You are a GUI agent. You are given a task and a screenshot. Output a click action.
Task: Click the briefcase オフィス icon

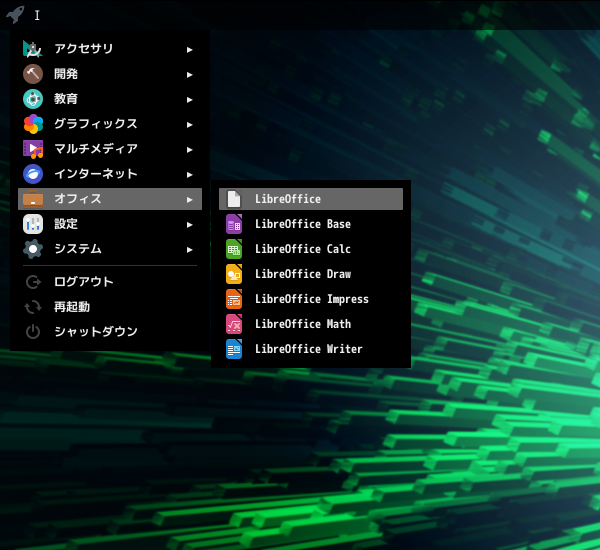pyautogui.click(x=33, y=199)
